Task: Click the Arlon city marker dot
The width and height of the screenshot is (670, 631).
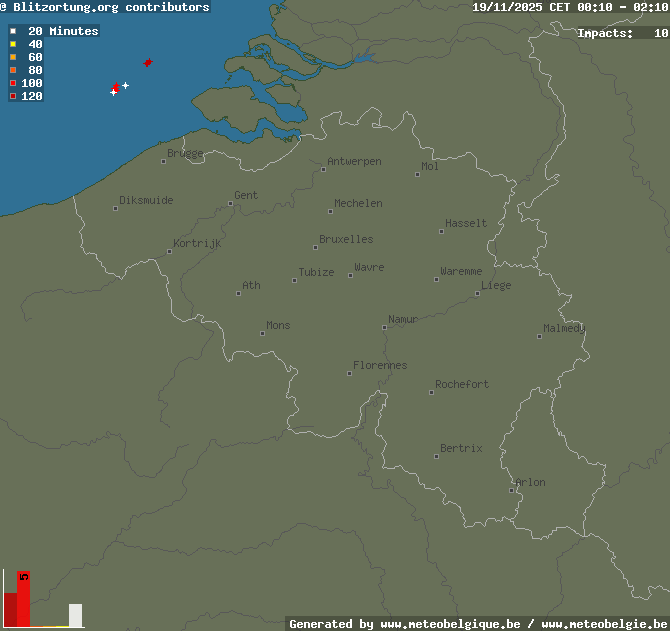Action: click(512, 490)
